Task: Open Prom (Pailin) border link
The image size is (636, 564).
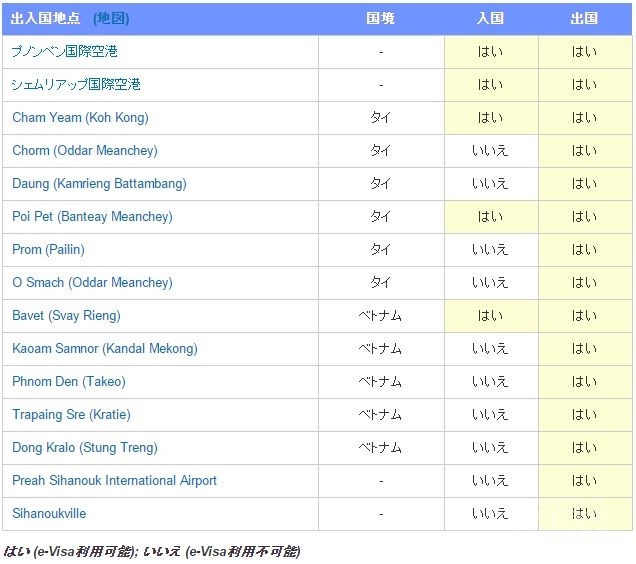Action: tap(48, 250)
